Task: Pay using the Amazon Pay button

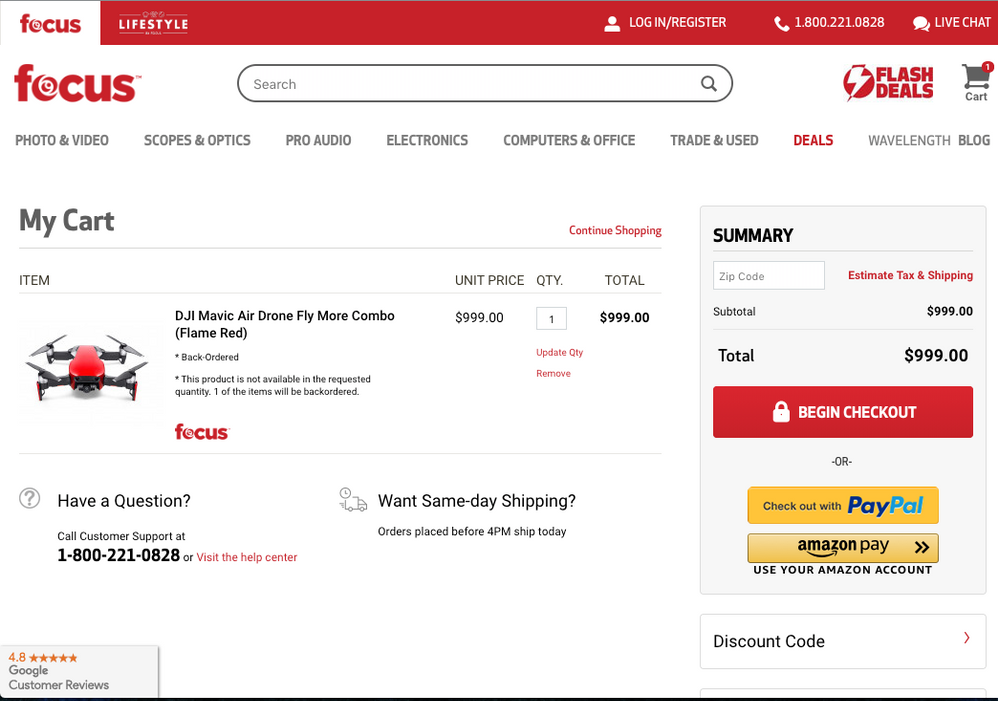Action: click(842, 548)
